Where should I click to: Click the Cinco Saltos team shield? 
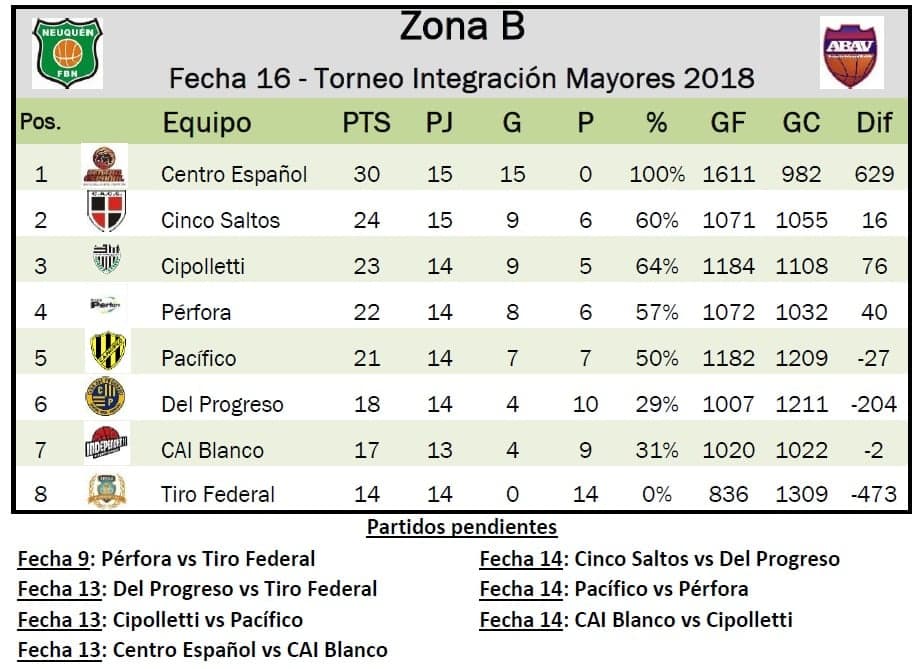104,212
